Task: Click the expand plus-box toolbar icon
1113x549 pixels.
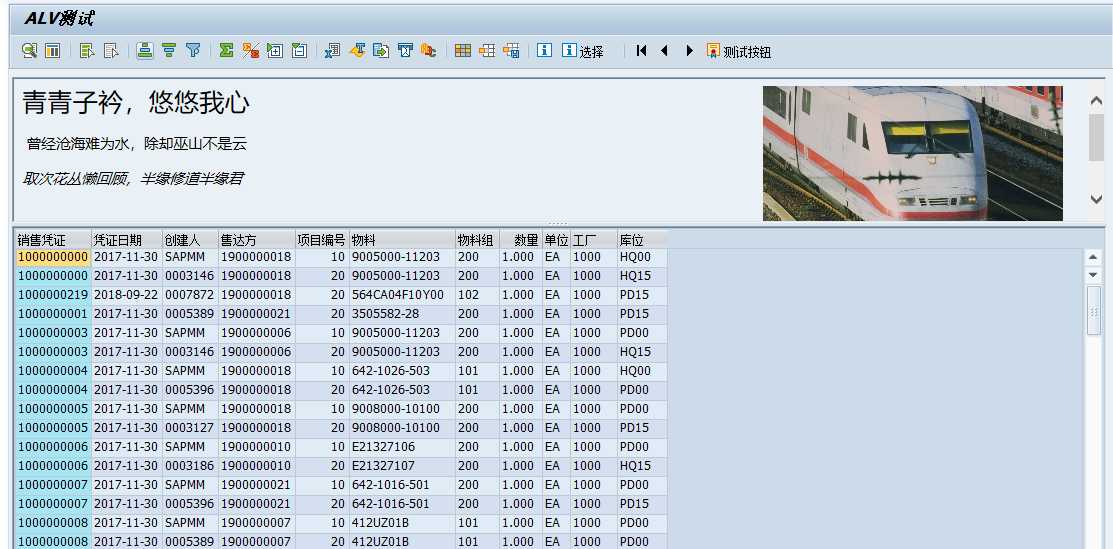Action: [x=275, y=50]
